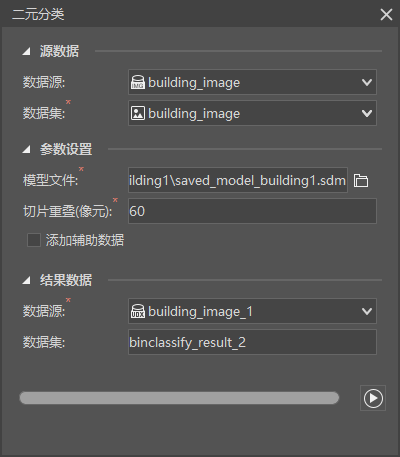Click the 二元分类 title bar text

tap(38, 14)
